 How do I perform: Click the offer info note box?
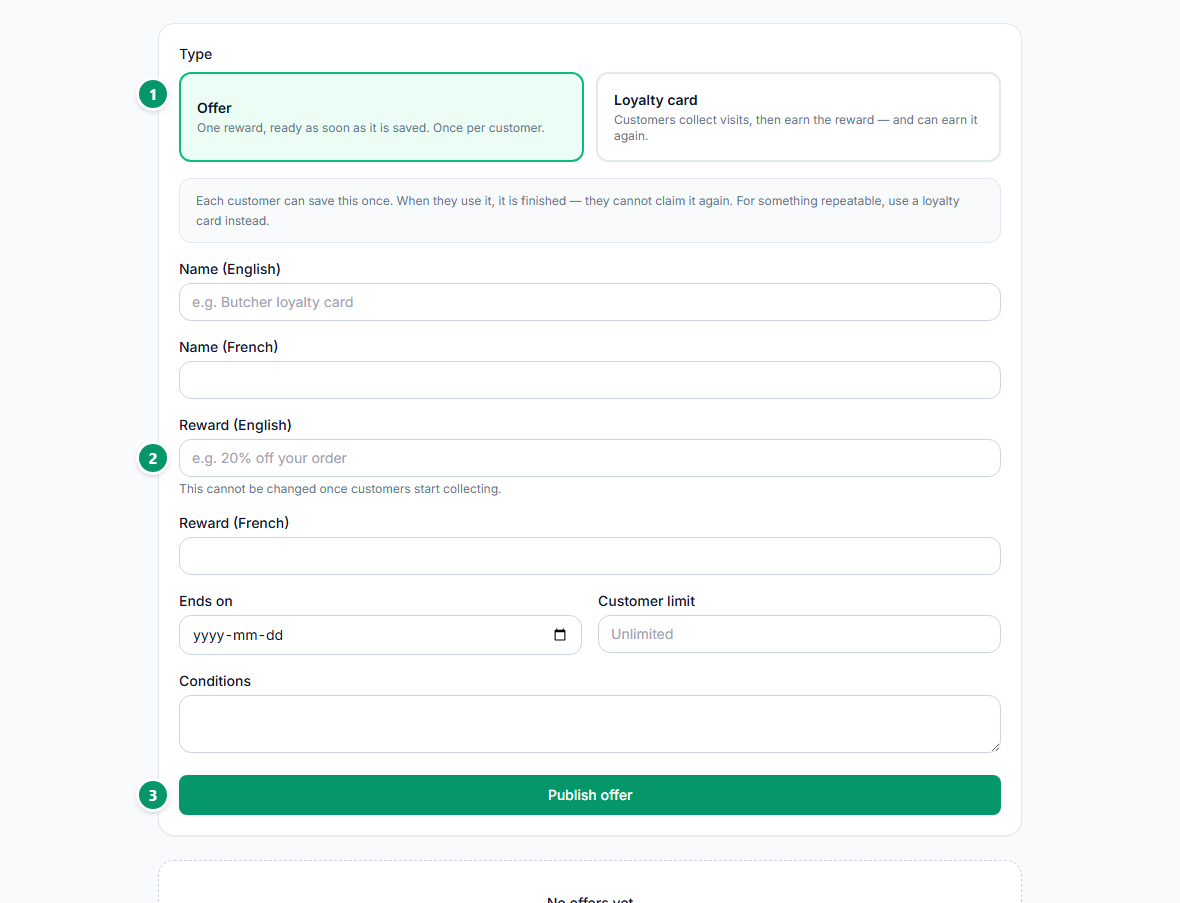[590, 211]
